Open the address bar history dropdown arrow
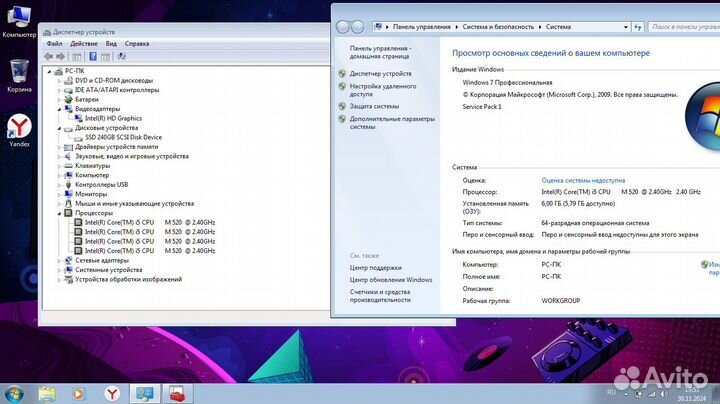 [625, 27]
